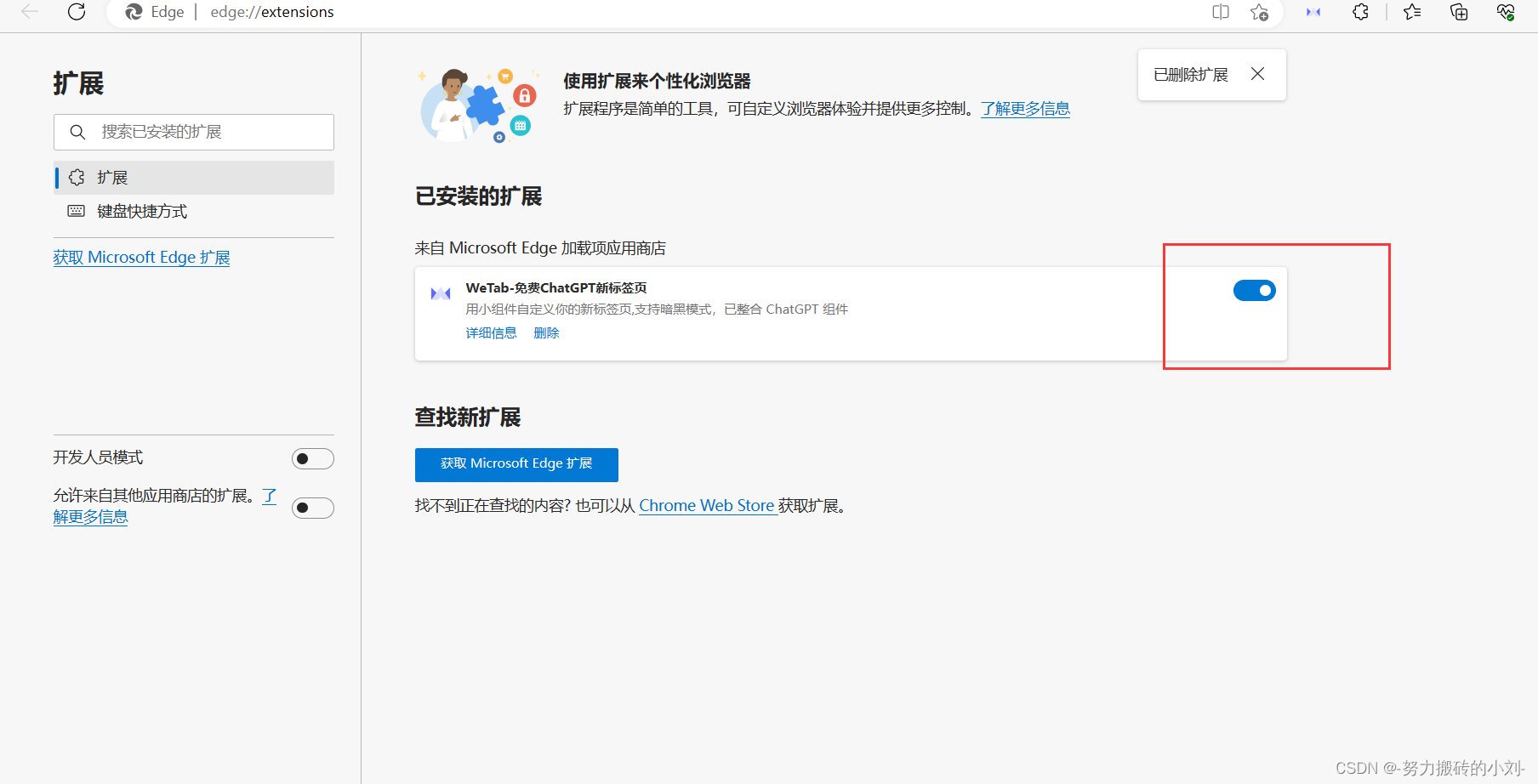Open Browser essentials heart icon
The width and height of the screenshot is (1538, 784).
point(1506,12)
